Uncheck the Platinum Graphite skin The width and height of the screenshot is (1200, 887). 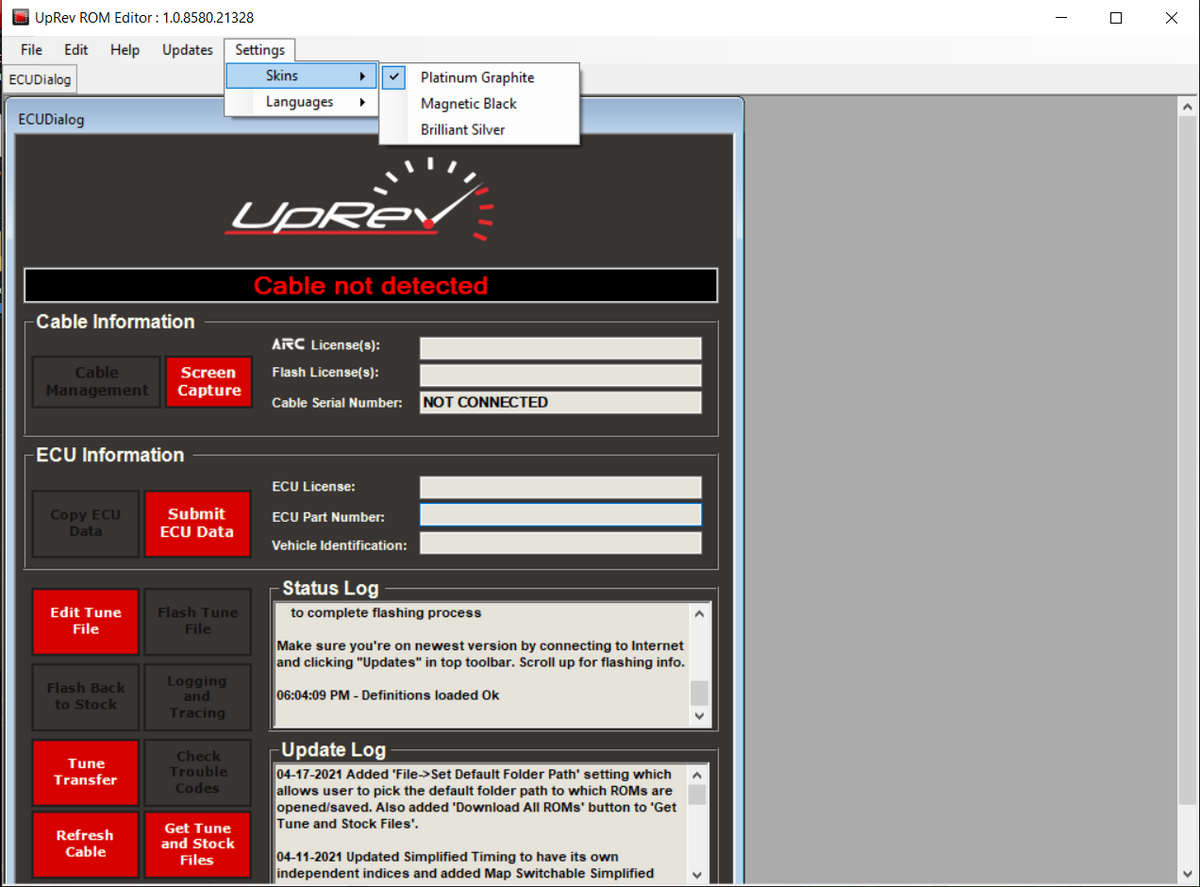[x=478, y=77]
